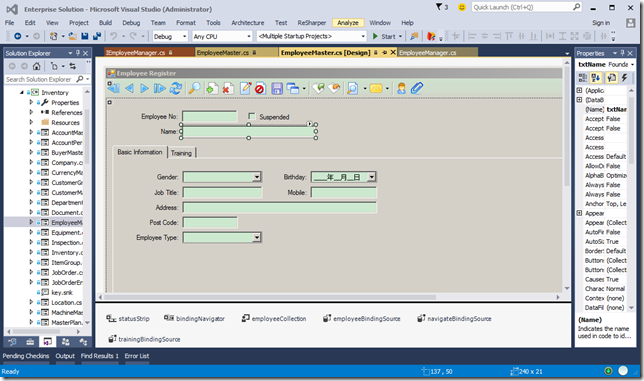This screenshot has width=644, height=381.
Task: Click the magnifier Search icon in form toolbar
Action: (194, 88)
